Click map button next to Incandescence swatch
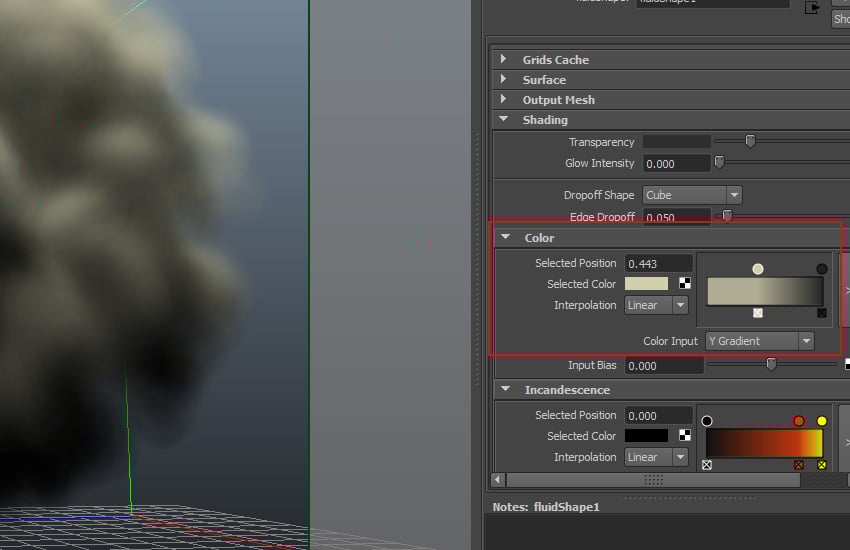This screenshot has width=850, height=550. [x=685, y=436]
